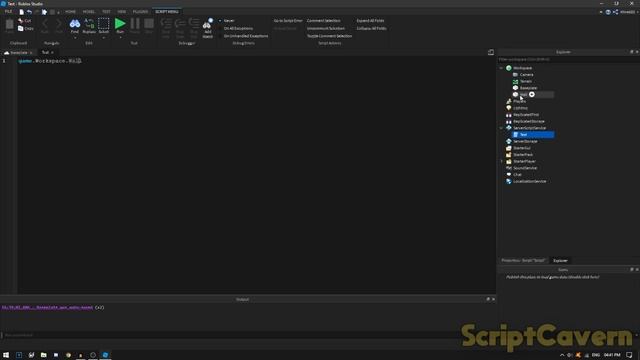Select Lighting in Explorer
This screenshot has width=640, height=360.
[x=520, y=108]
